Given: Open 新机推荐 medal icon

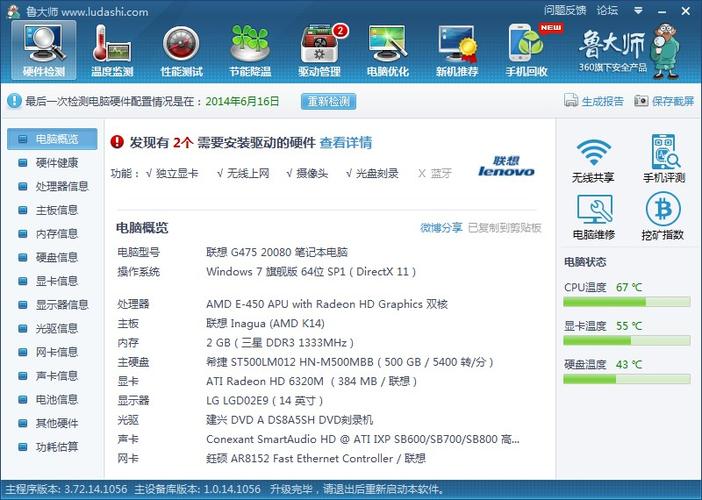Looking at the screenshot, I should [x=457, y=50].
